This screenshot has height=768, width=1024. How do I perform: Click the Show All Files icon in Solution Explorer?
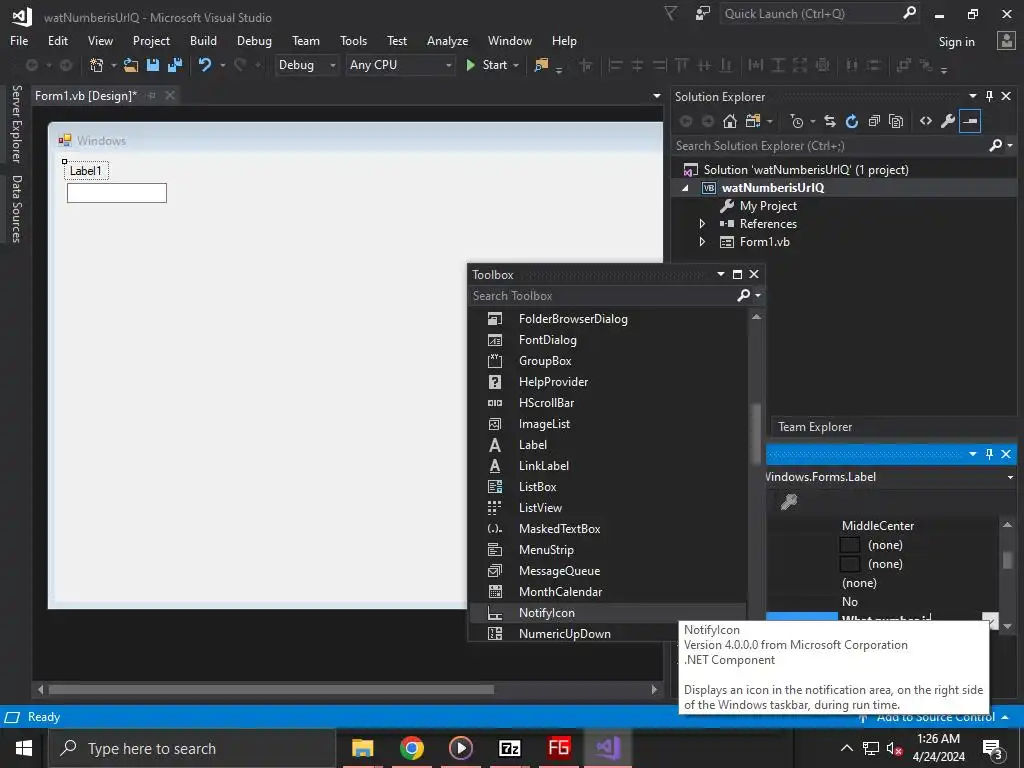coord(896,121)
